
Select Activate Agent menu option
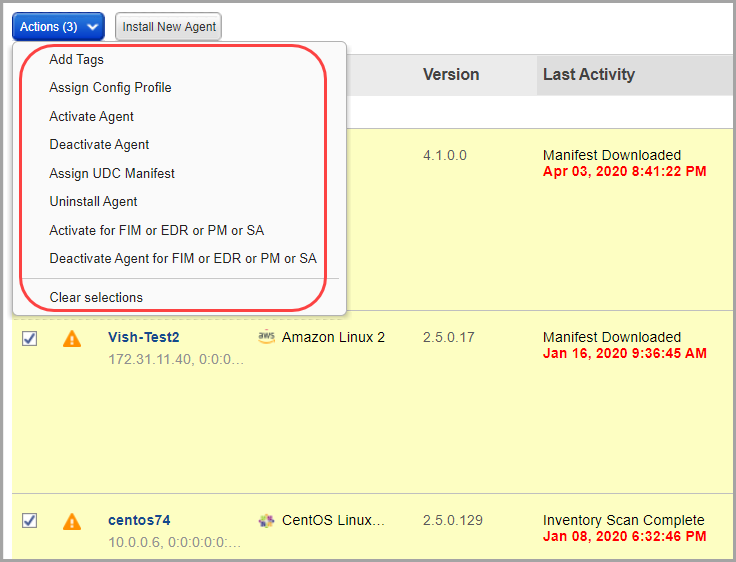(x=92, y=117)
